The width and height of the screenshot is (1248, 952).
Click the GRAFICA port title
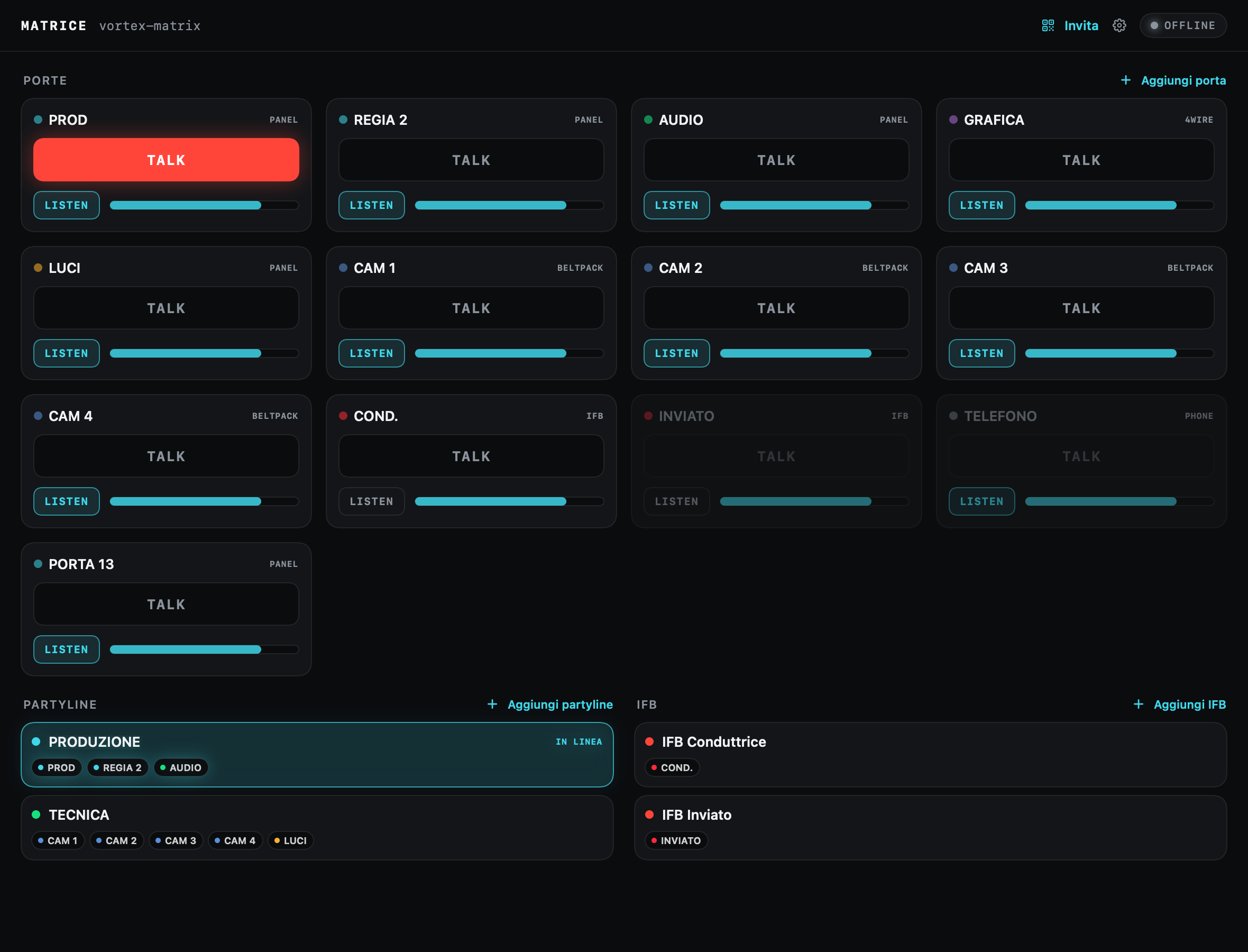click(994, 120)
